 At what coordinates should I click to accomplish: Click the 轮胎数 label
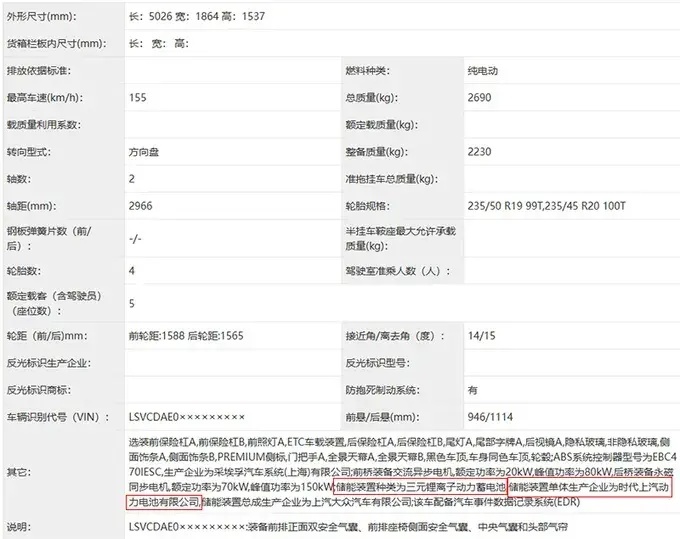(x=23, y=271)
